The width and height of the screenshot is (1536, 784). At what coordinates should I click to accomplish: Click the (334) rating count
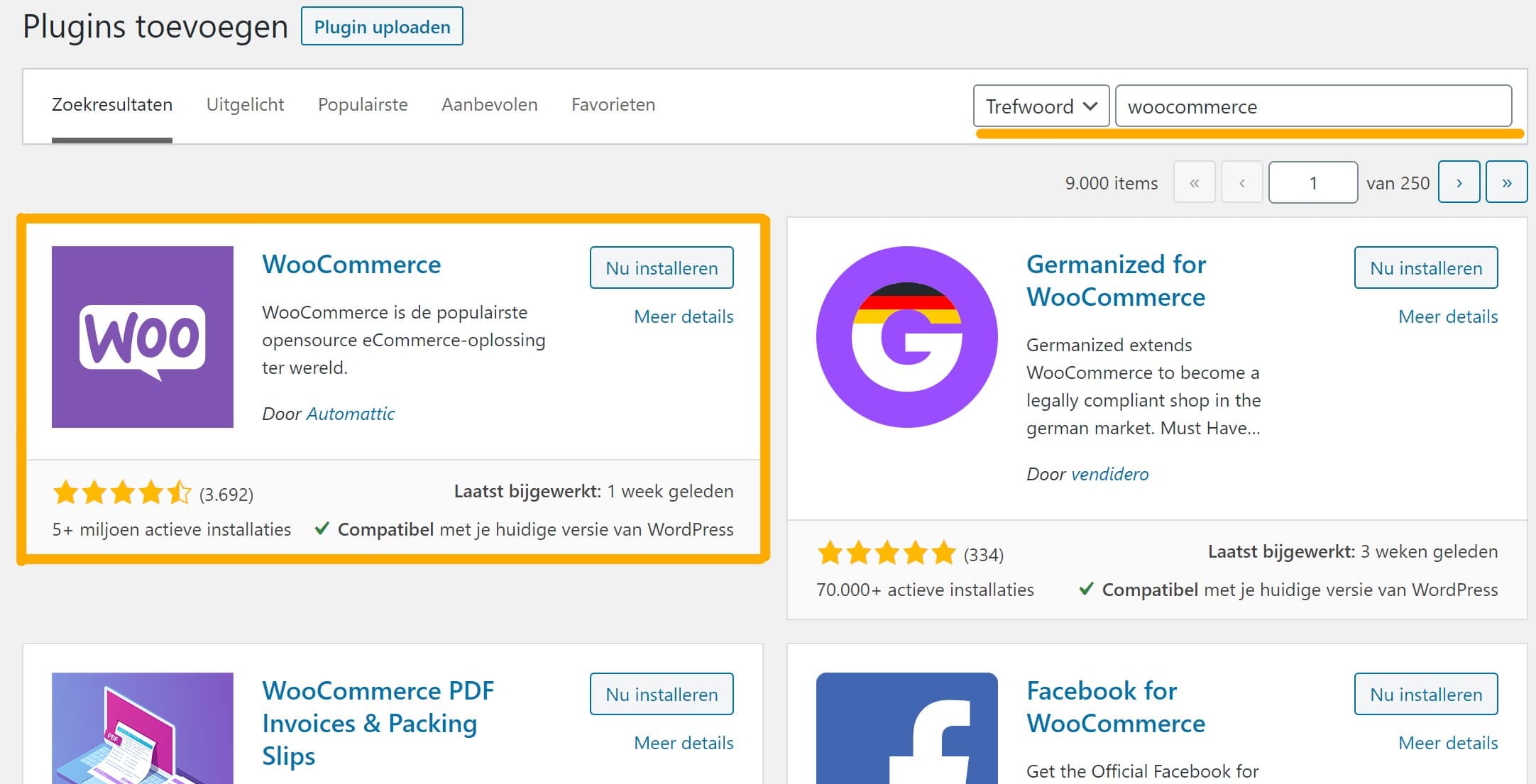coord(984,555)
